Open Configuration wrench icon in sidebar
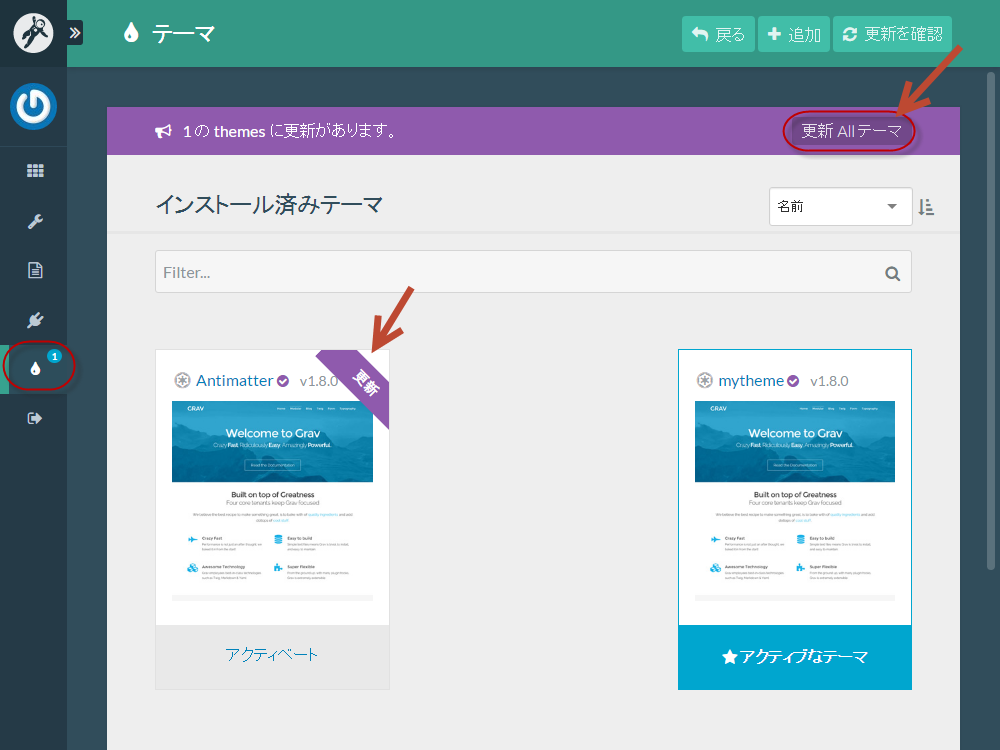 [35, 221]
